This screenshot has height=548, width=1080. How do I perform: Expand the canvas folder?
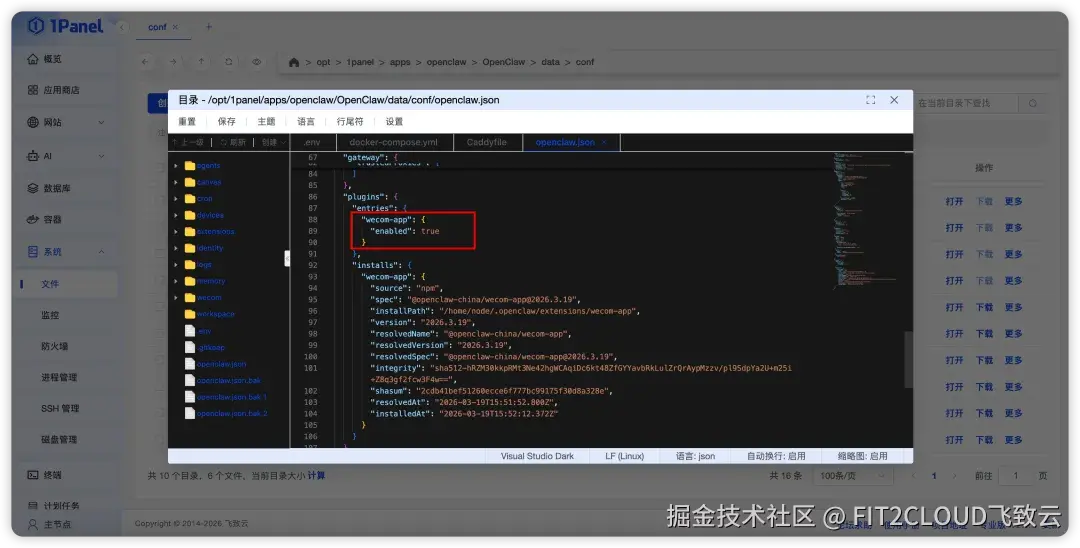click(x=176, y=182)
